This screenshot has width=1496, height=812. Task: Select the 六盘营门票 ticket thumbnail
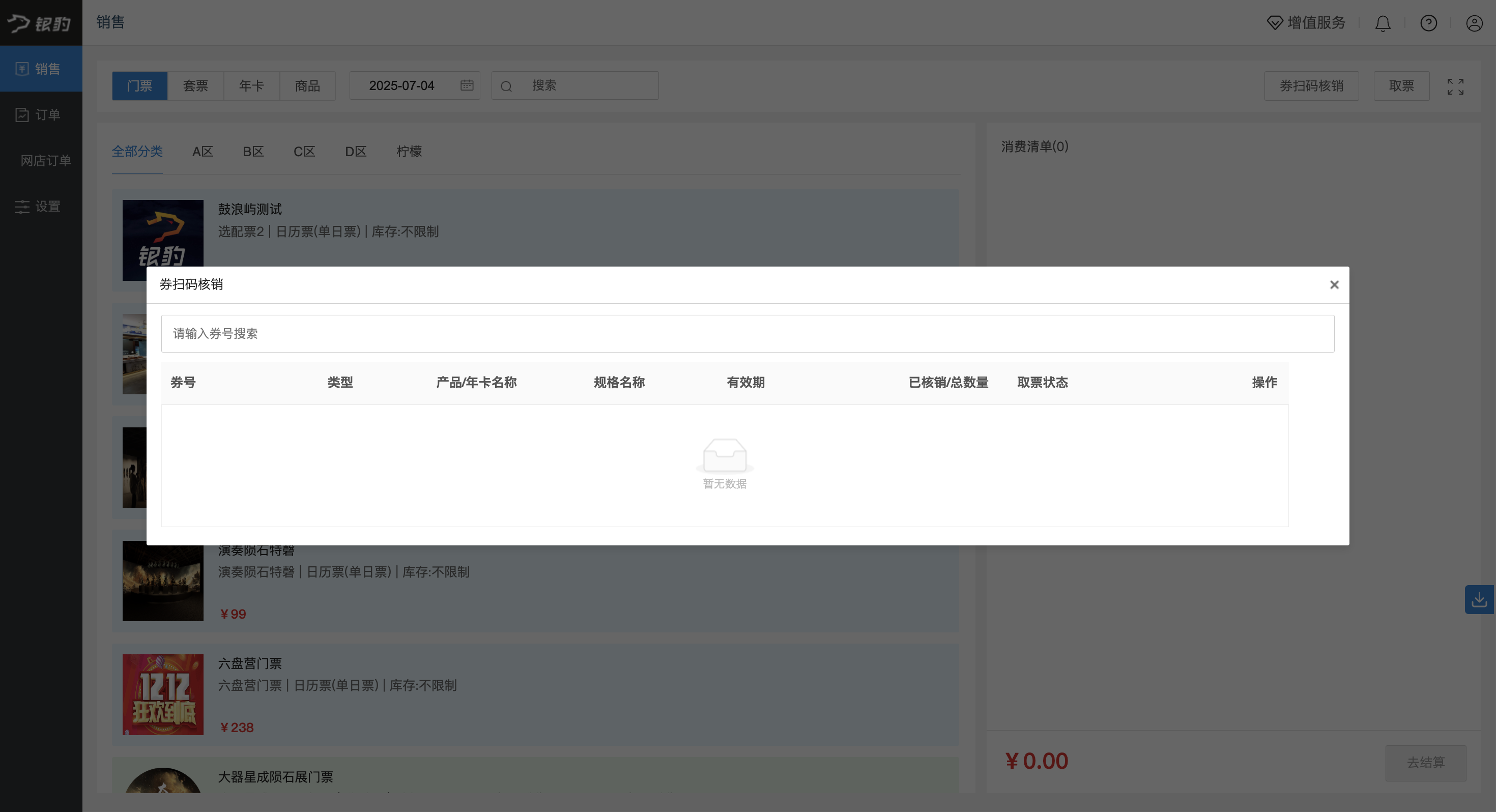[163, 694]
